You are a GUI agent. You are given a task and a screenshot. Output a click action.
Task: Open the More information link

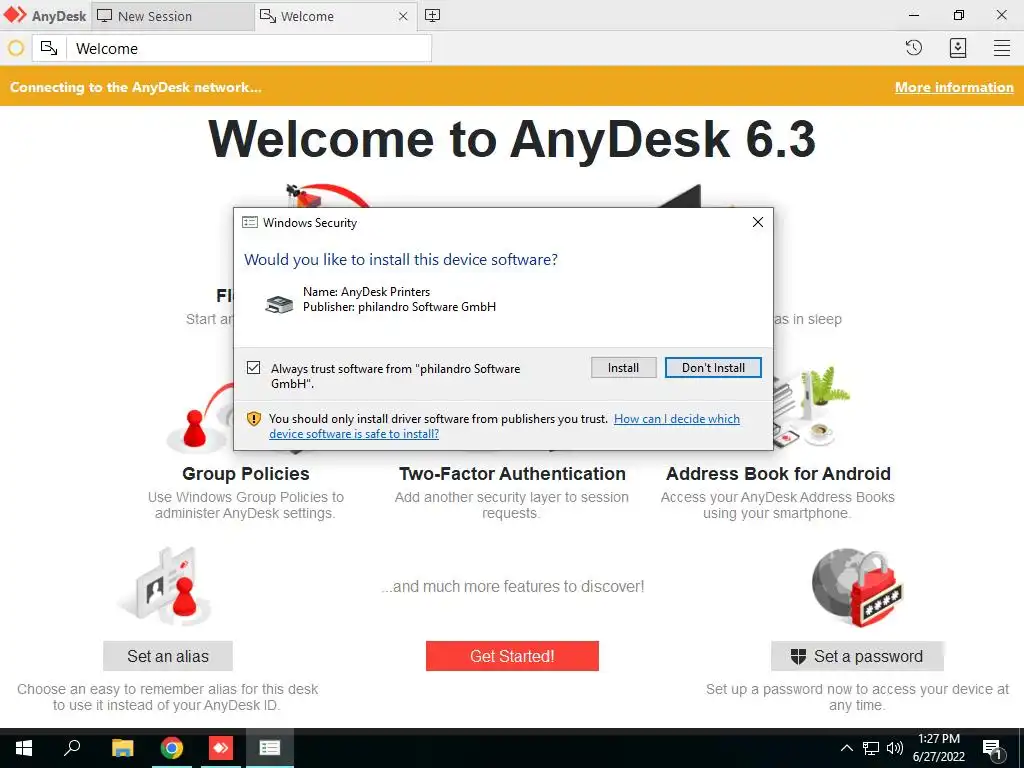[954, 87]
